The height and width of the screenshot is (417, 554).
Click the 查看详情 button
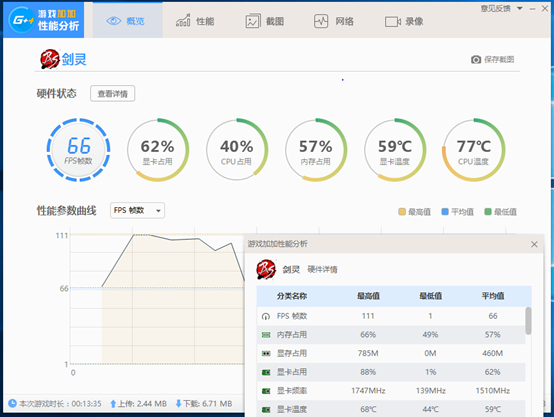coord(112,94)
